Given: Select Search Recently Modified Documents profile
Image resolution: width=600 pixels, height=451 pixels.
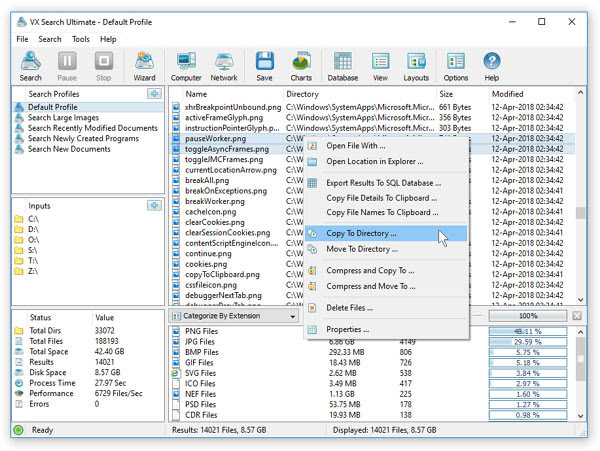Looking at the screenshot, I should coord(88,128).
